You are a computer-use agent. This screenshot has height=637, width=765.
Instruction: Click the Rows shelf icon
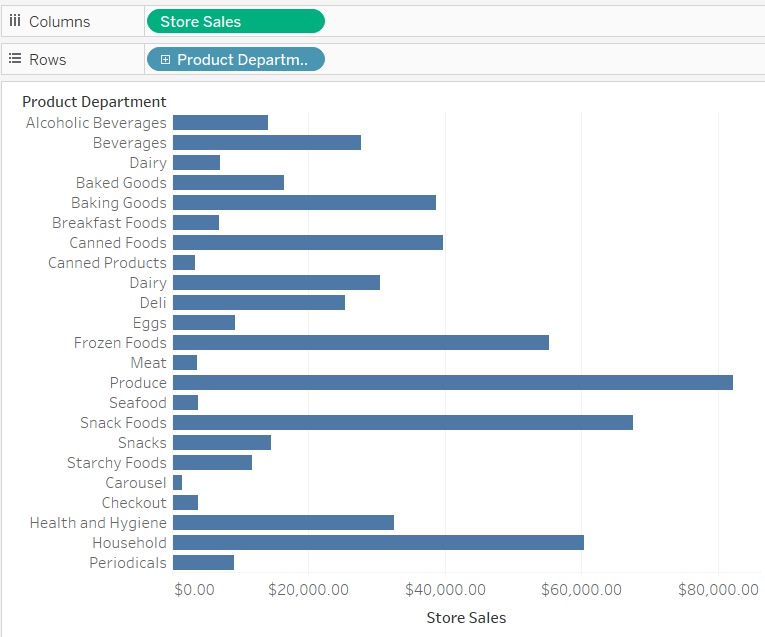click(15, 59)
